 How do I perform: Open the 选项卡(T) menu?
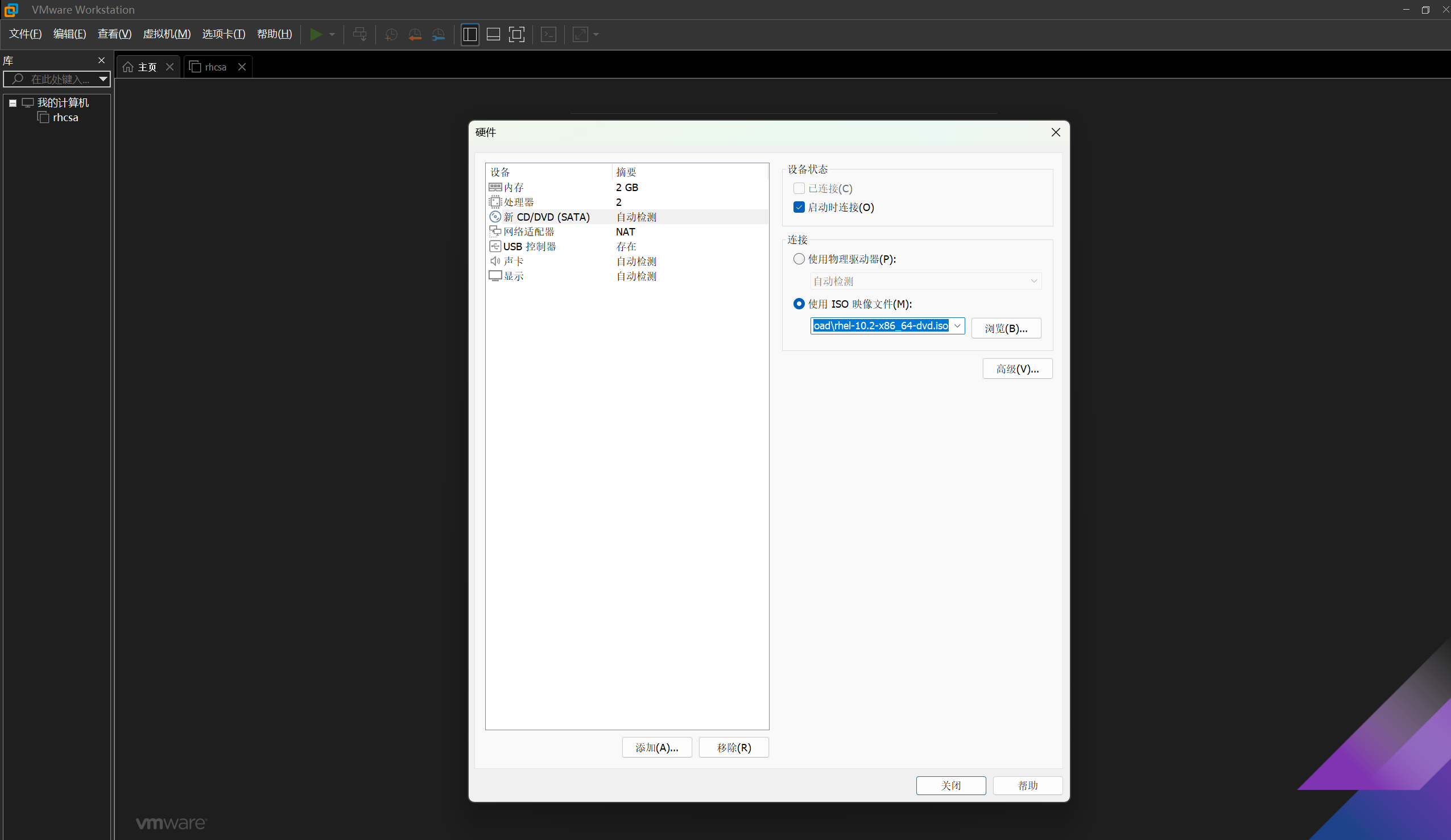224,34
